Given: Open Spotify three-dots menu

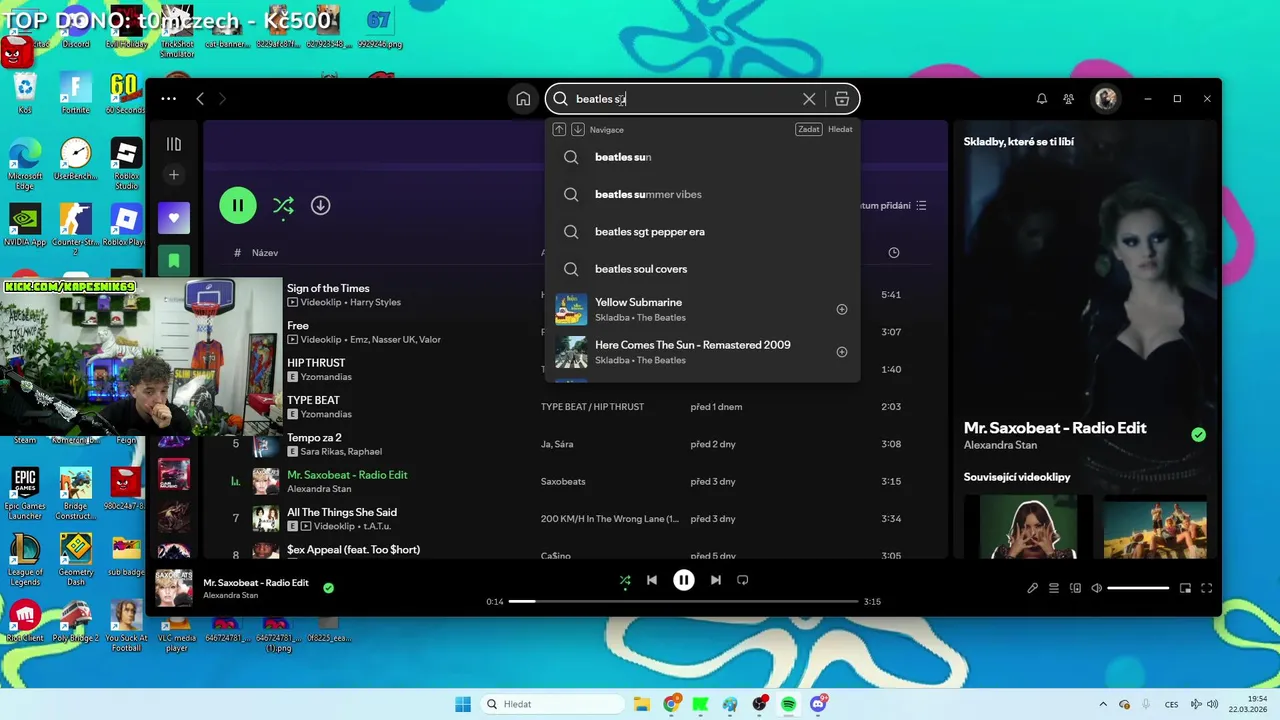Looking at the screenshot, I should (168, 99).
